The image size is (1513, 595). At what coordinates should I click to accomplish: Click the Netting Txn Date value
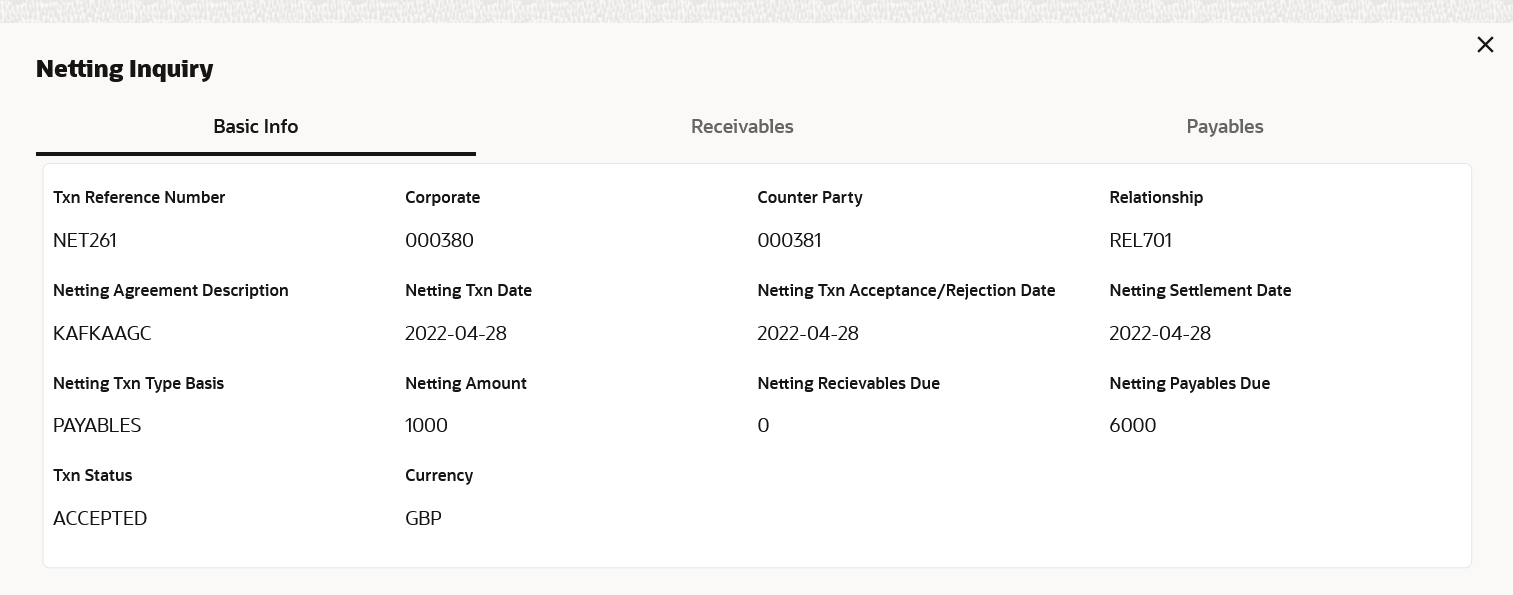point(455,334)
